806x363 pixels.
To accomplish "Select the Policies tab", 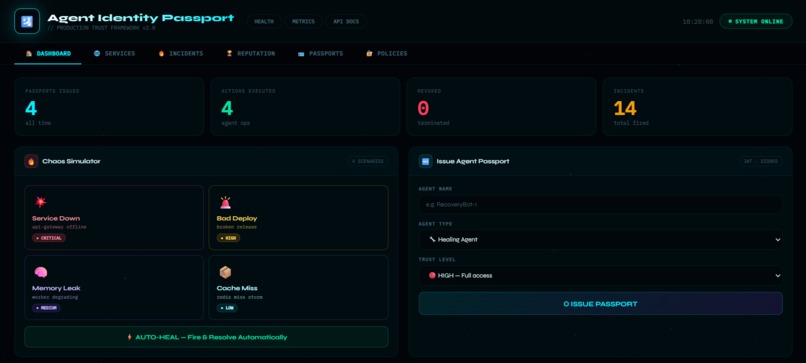I will [387, 53].
